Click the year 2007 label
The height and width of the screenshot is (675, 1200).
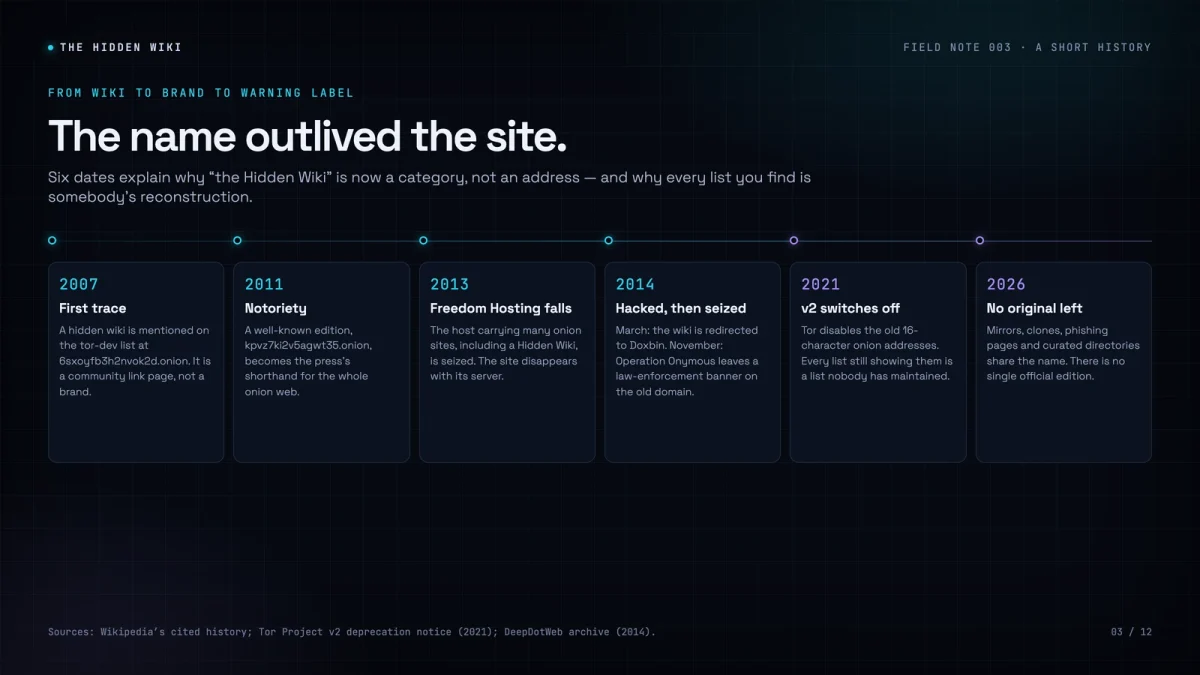(79, 284)
